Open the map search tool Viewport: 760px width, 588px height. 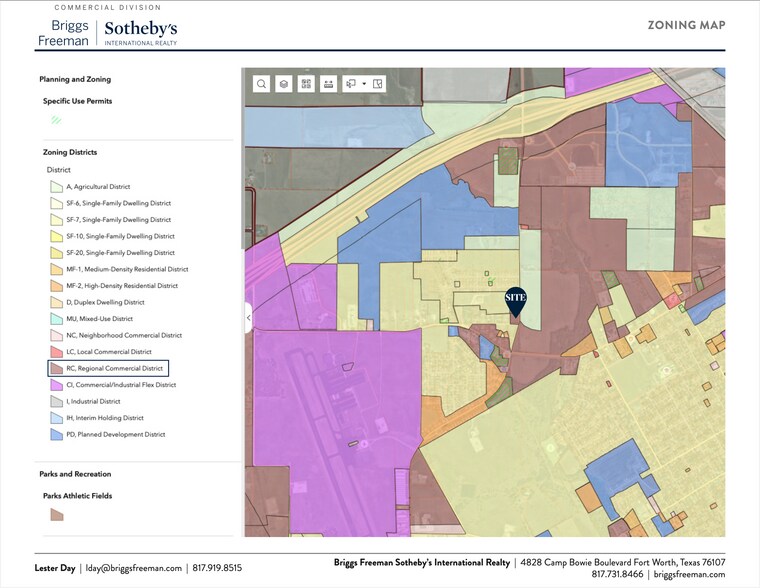click(261, 84)
